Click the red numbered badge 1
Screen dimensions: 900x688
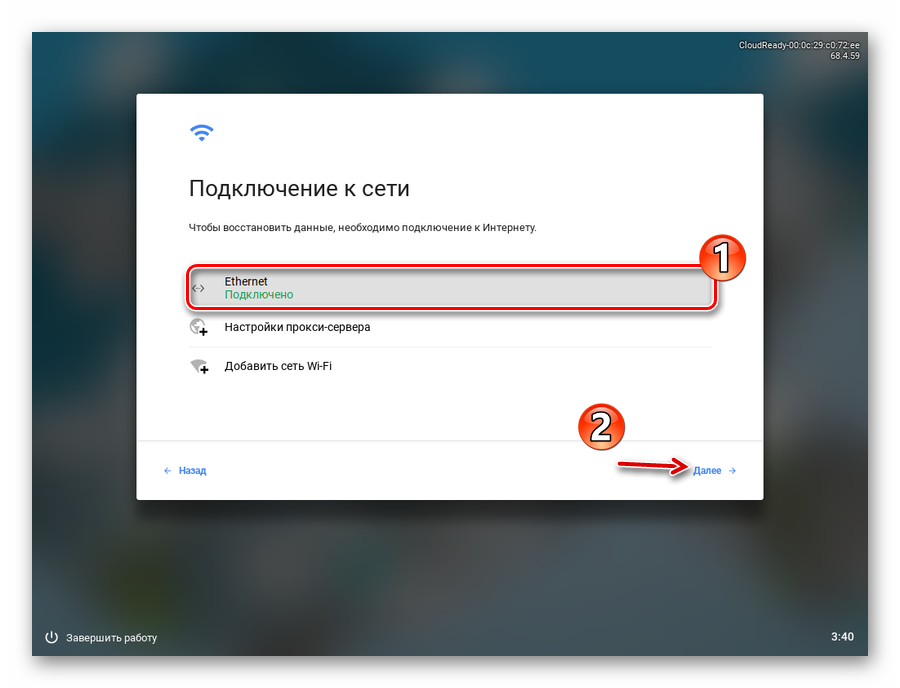coord(722,258)
